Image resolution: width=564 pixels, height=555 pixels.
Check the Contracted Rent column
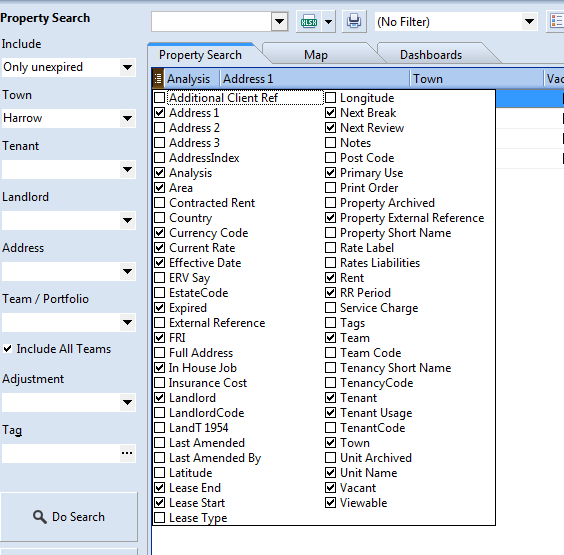pyautogui.click(x=160, y=203)
